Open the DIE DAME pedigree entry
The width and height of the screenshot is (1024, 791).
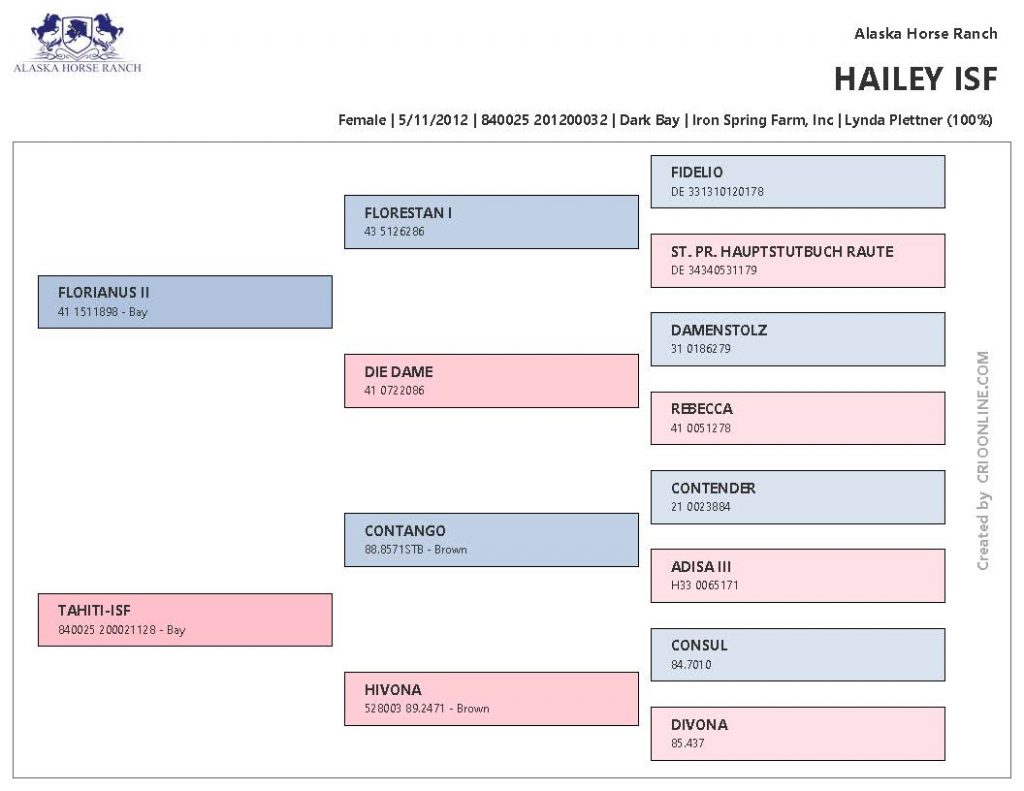pyautogui.click(x=491, y=381)
